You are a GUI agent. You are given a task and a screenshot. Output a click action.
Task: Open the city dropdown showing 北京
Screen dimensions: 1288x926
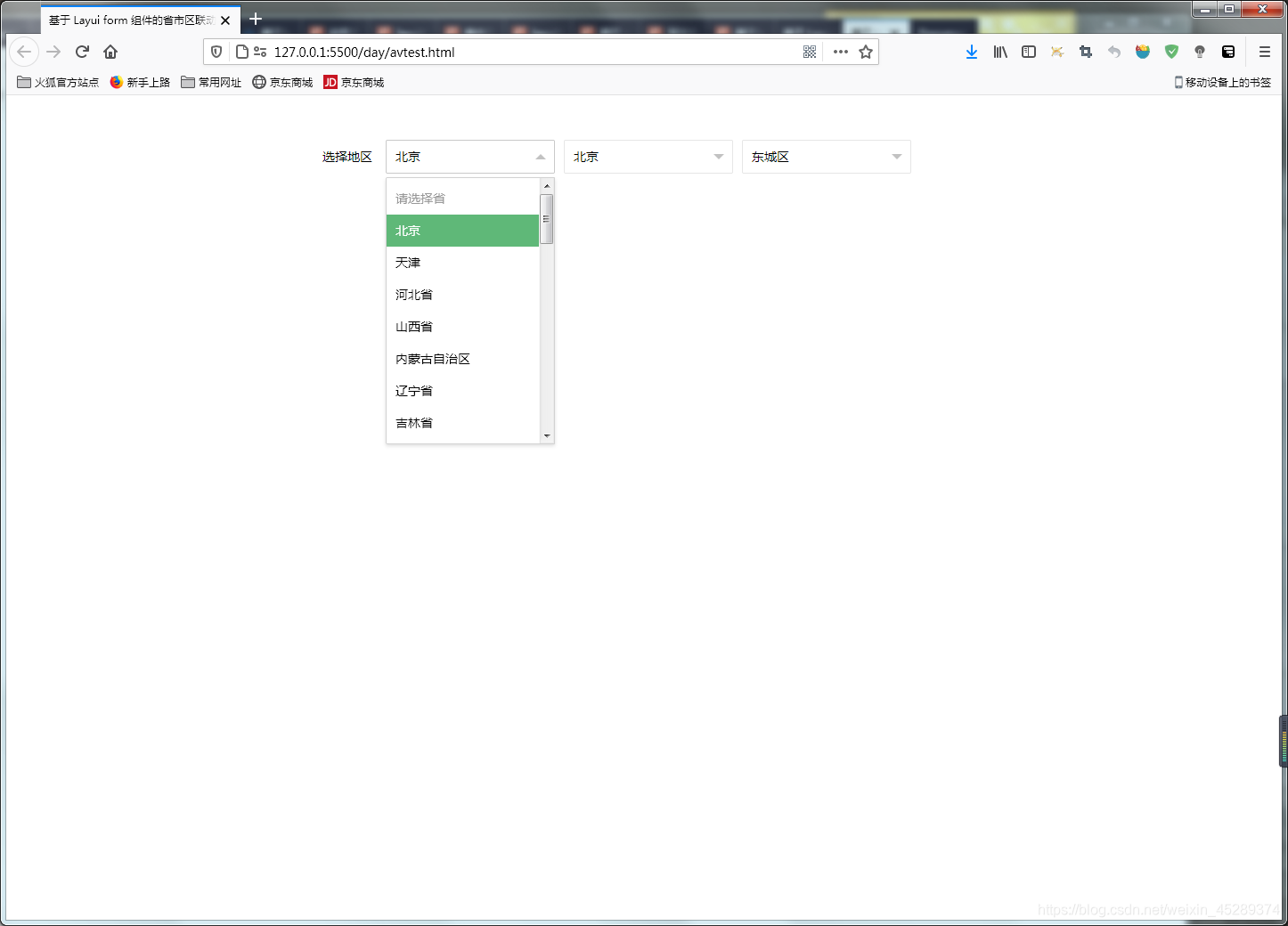(648, 157)
